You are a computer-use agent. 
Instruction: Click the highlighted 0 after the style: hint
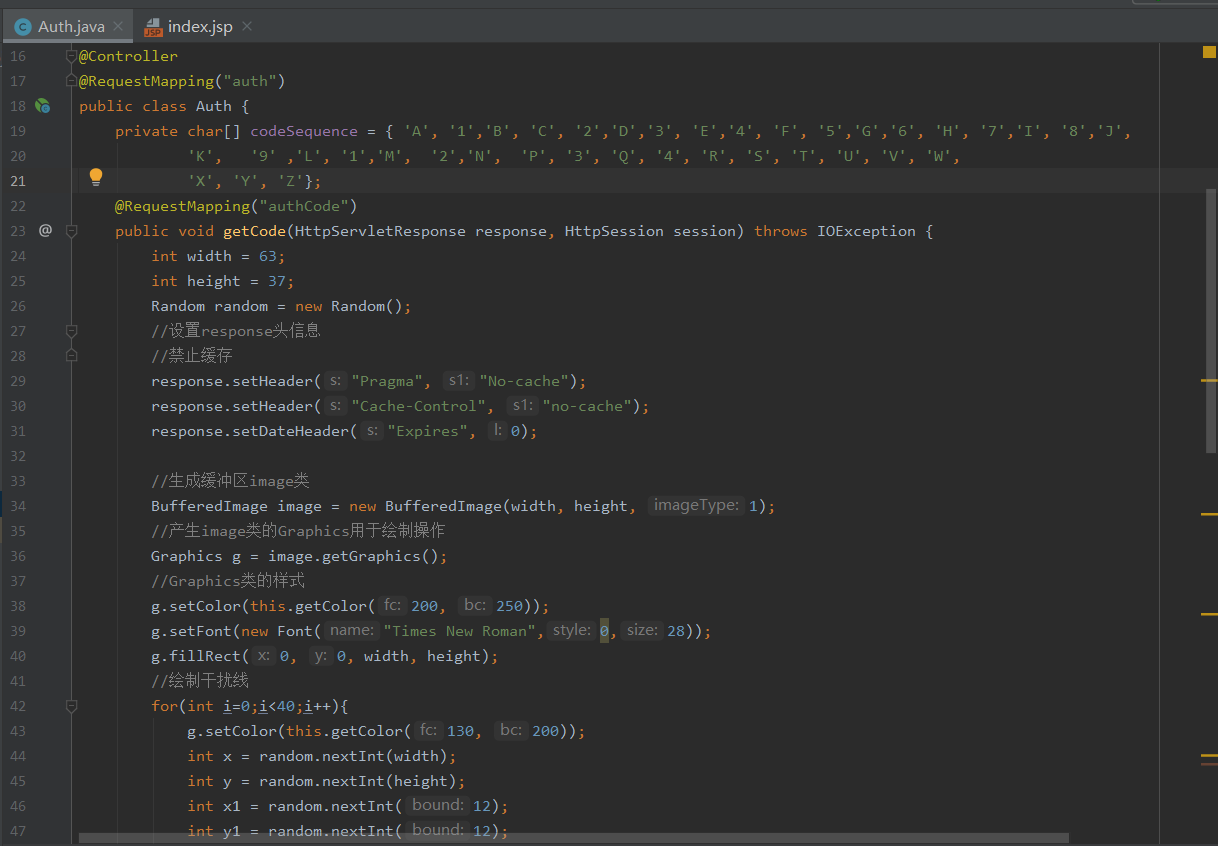pos(604,631)
